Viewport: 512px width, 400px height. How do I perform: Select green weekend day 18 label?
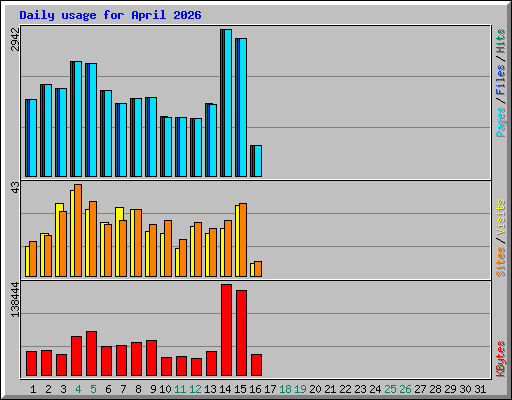tap(285, 389)
